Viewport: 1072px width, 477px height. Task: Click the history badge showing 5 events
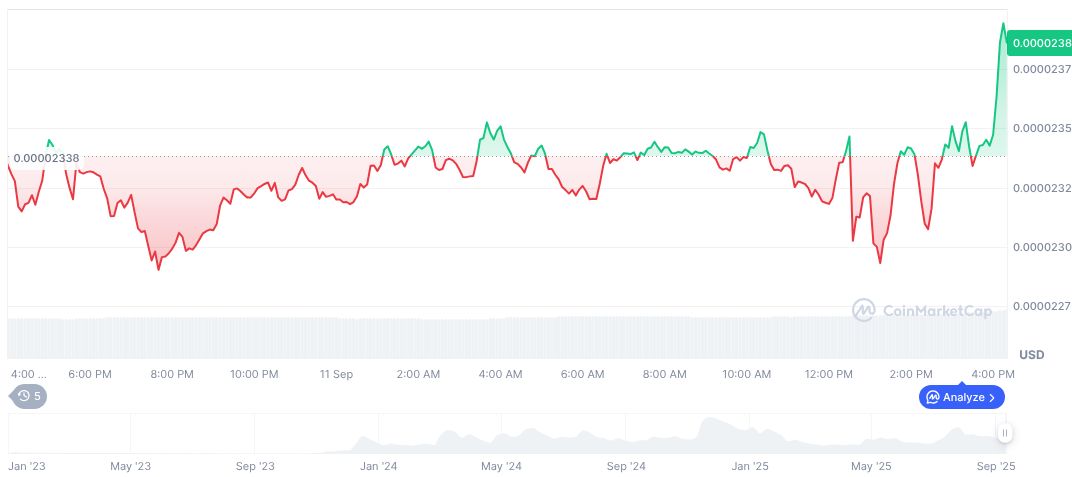pyautogui.click(x=28, y=396)
